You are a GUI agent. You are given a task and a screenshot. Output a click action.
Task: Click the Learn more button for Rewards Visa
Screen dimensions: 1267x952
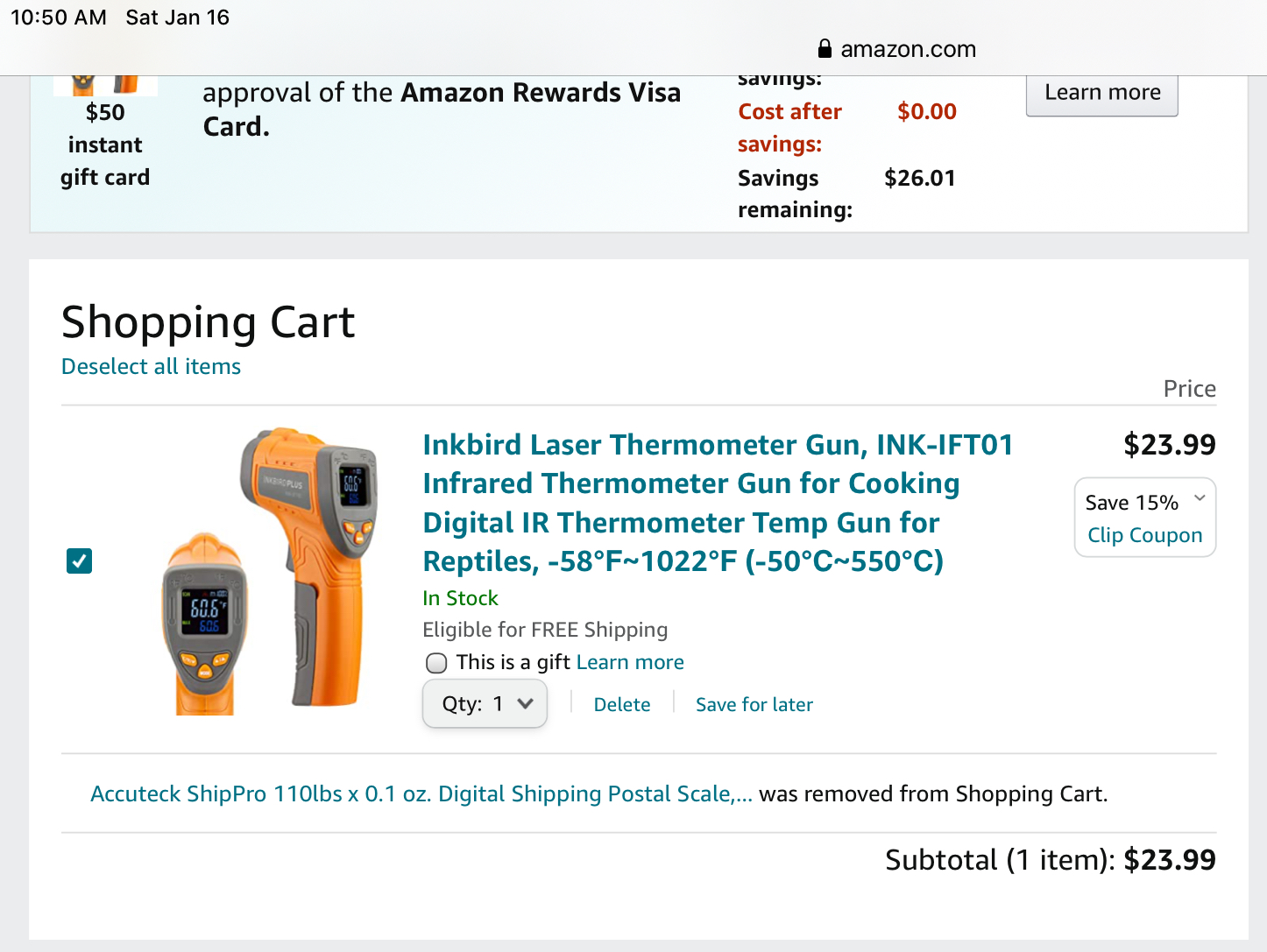coord(1102,94)
